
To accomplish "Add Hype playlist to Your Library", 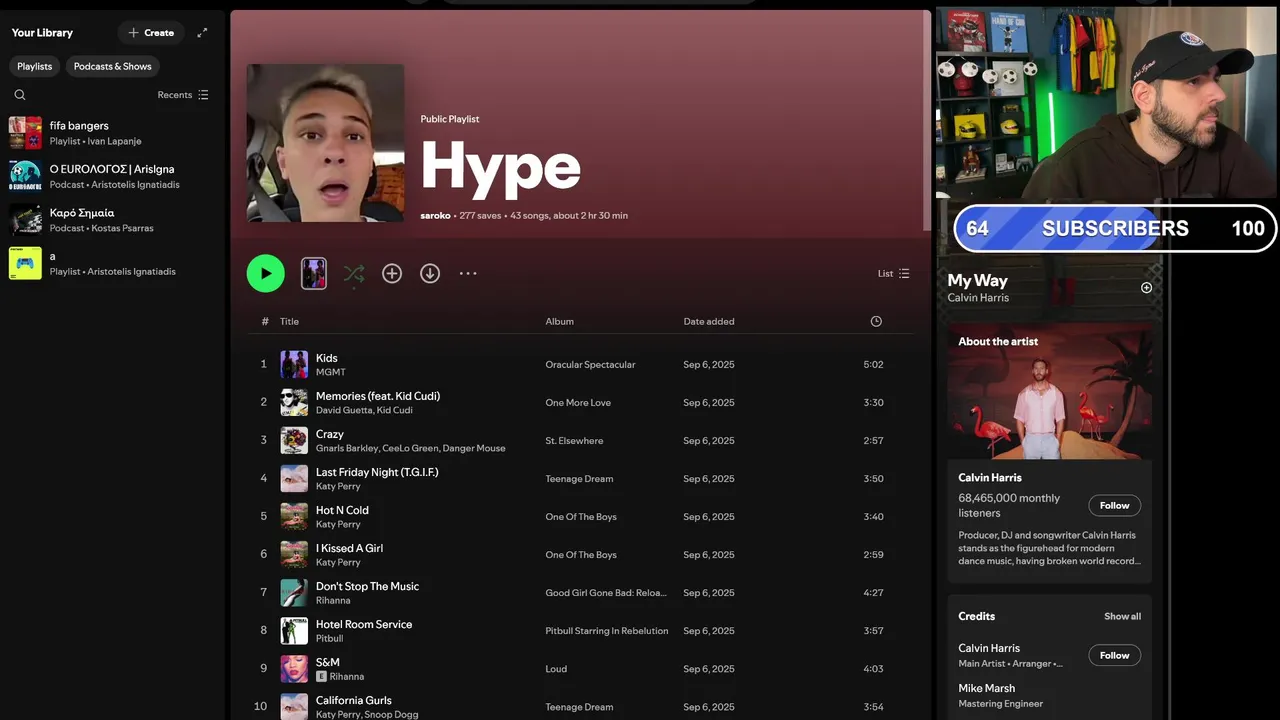I will [x=392, y=273].
